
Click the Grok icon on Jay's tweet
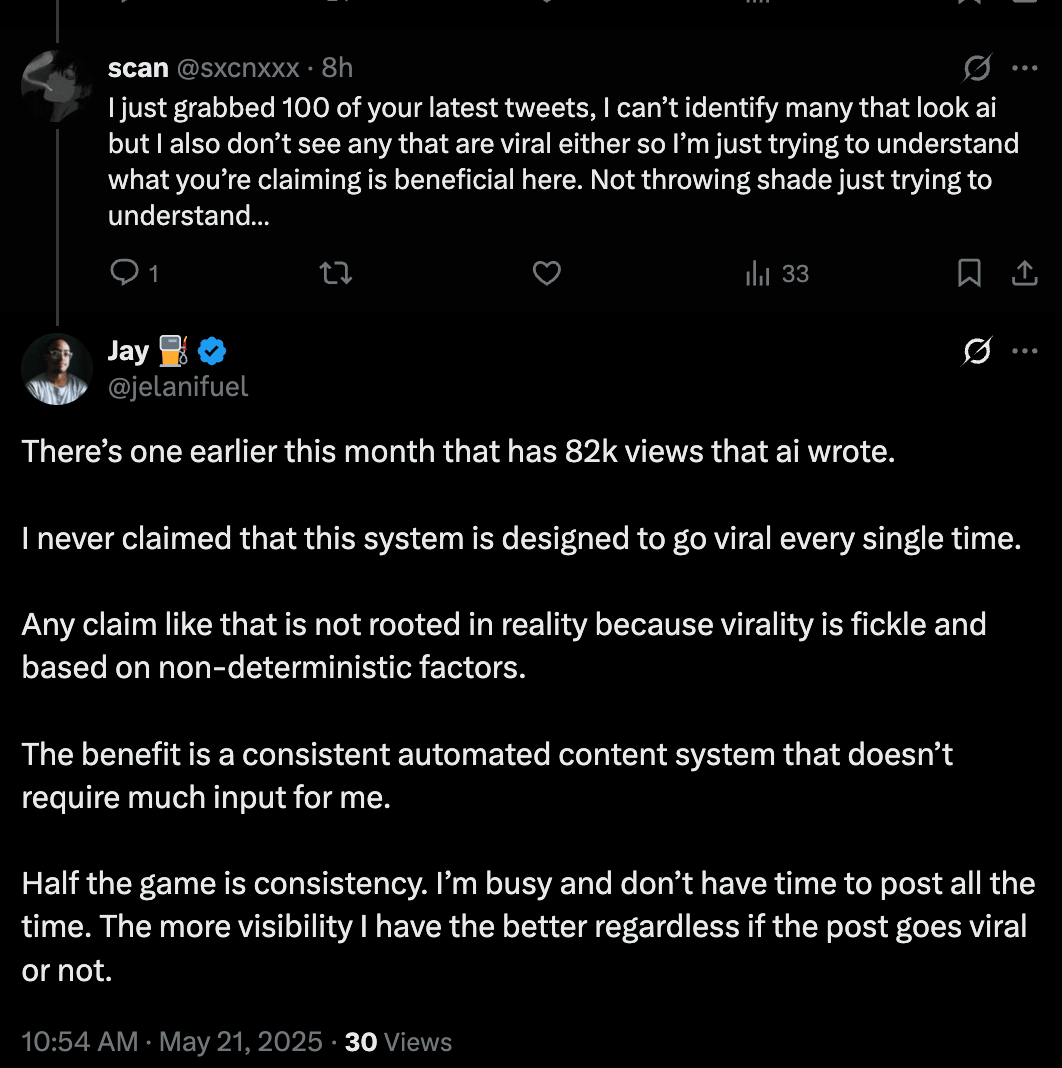point(977,351)
